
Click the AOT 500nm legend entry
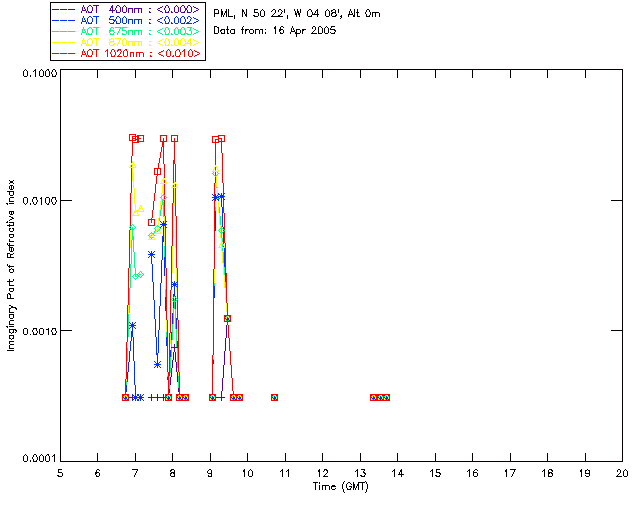coord(127,20)
